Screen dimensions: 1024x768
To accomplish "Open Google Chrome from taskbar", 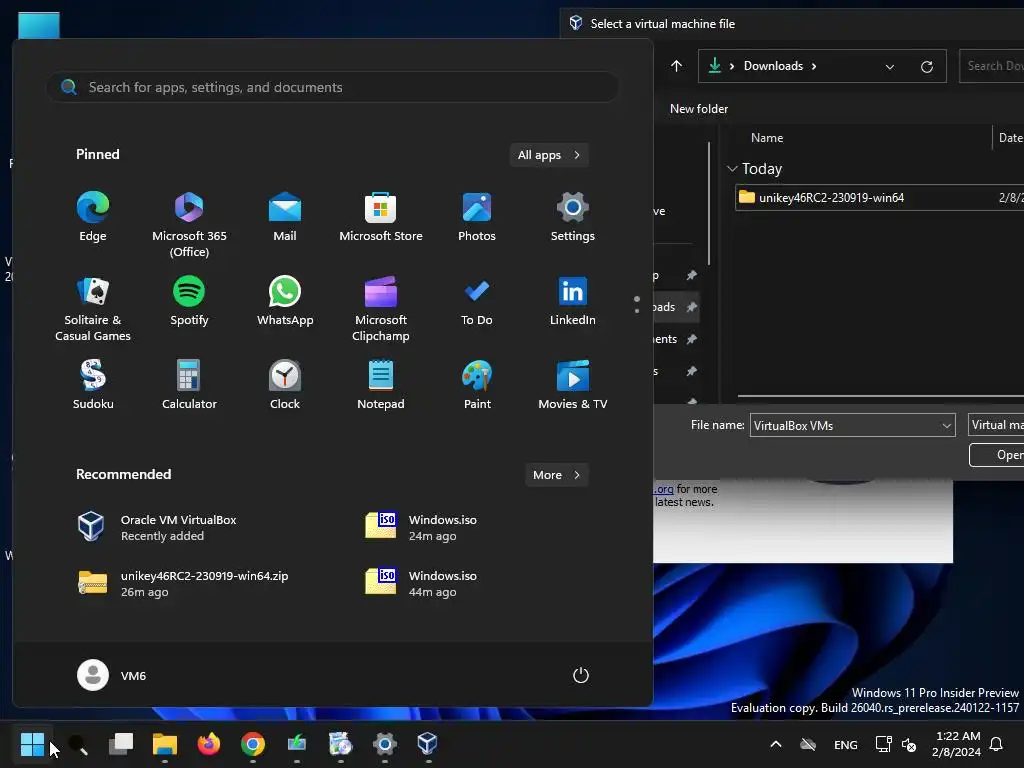I will coord(253,744).
